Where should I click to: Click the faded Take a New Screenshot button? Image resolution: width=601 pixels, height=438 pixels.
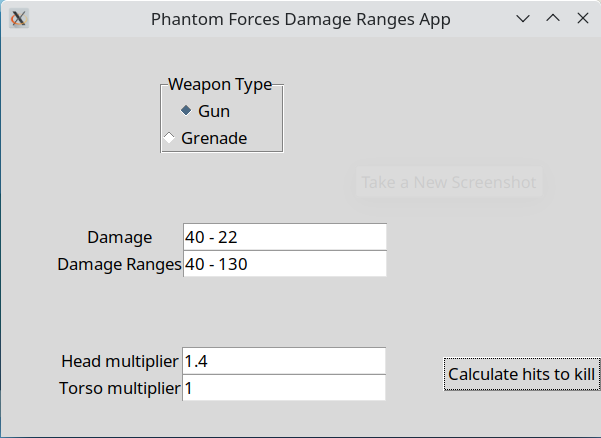point(449,182)
